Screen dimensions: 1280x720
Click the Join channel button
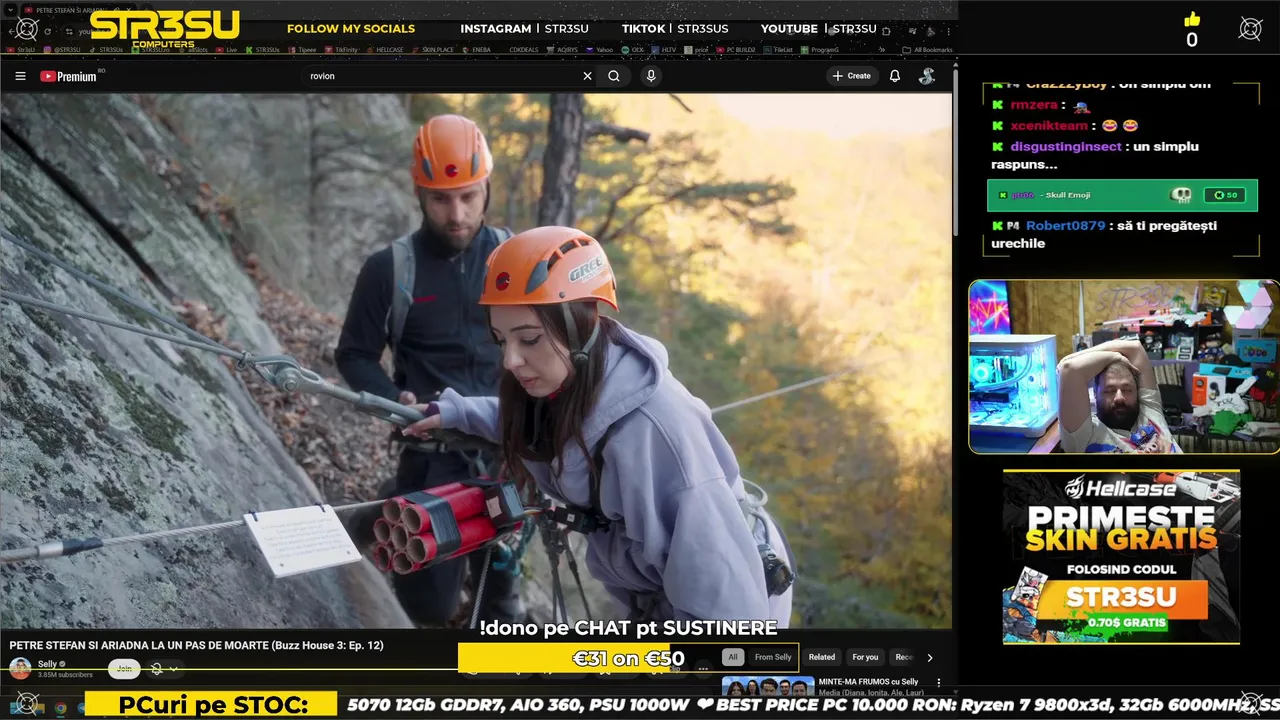[124, 669]
